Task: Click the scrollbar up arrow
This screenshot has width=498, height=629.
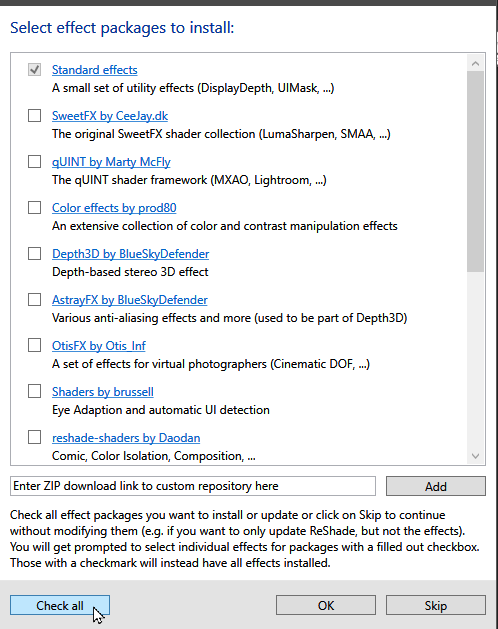Action: [x=476, y=63]
